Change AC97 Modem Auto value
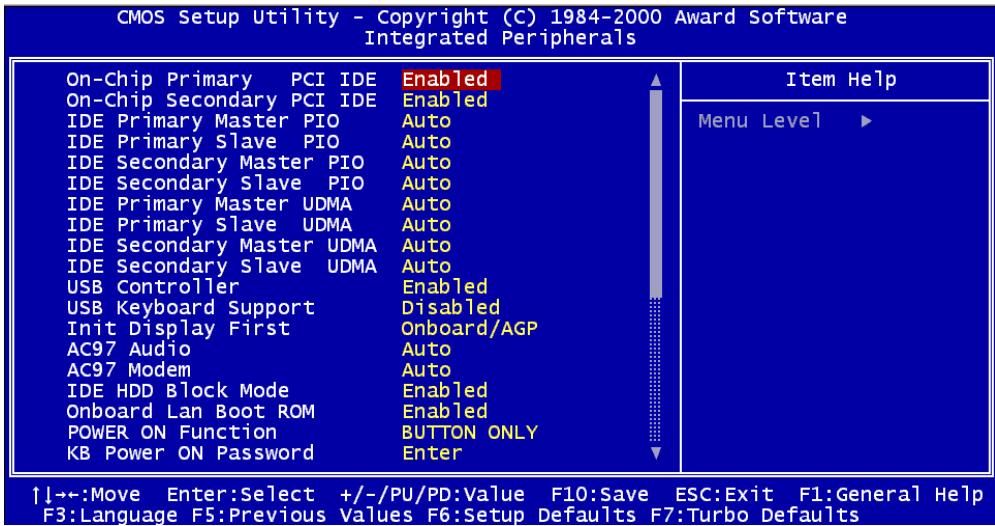Screen dimensions: 995x526 pos(426,370)
